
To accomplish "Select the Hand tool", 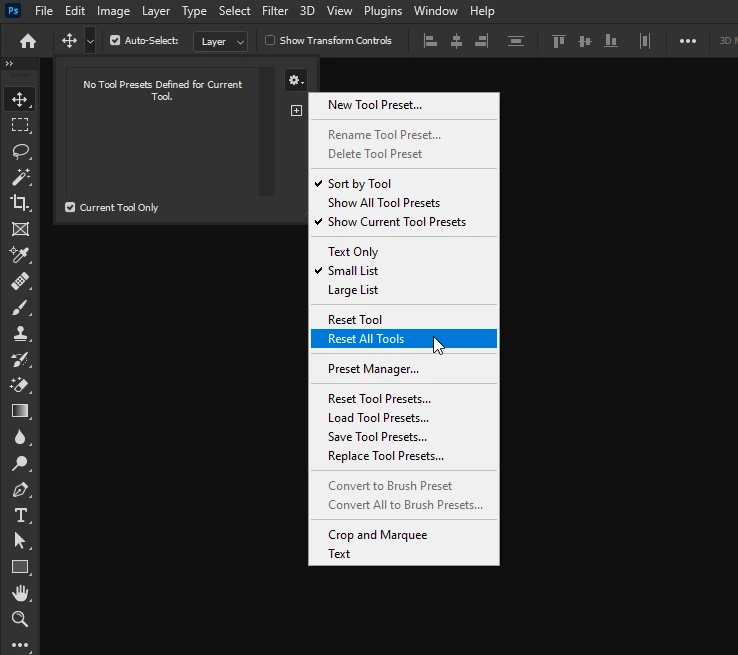I will [x=20, y=593].
